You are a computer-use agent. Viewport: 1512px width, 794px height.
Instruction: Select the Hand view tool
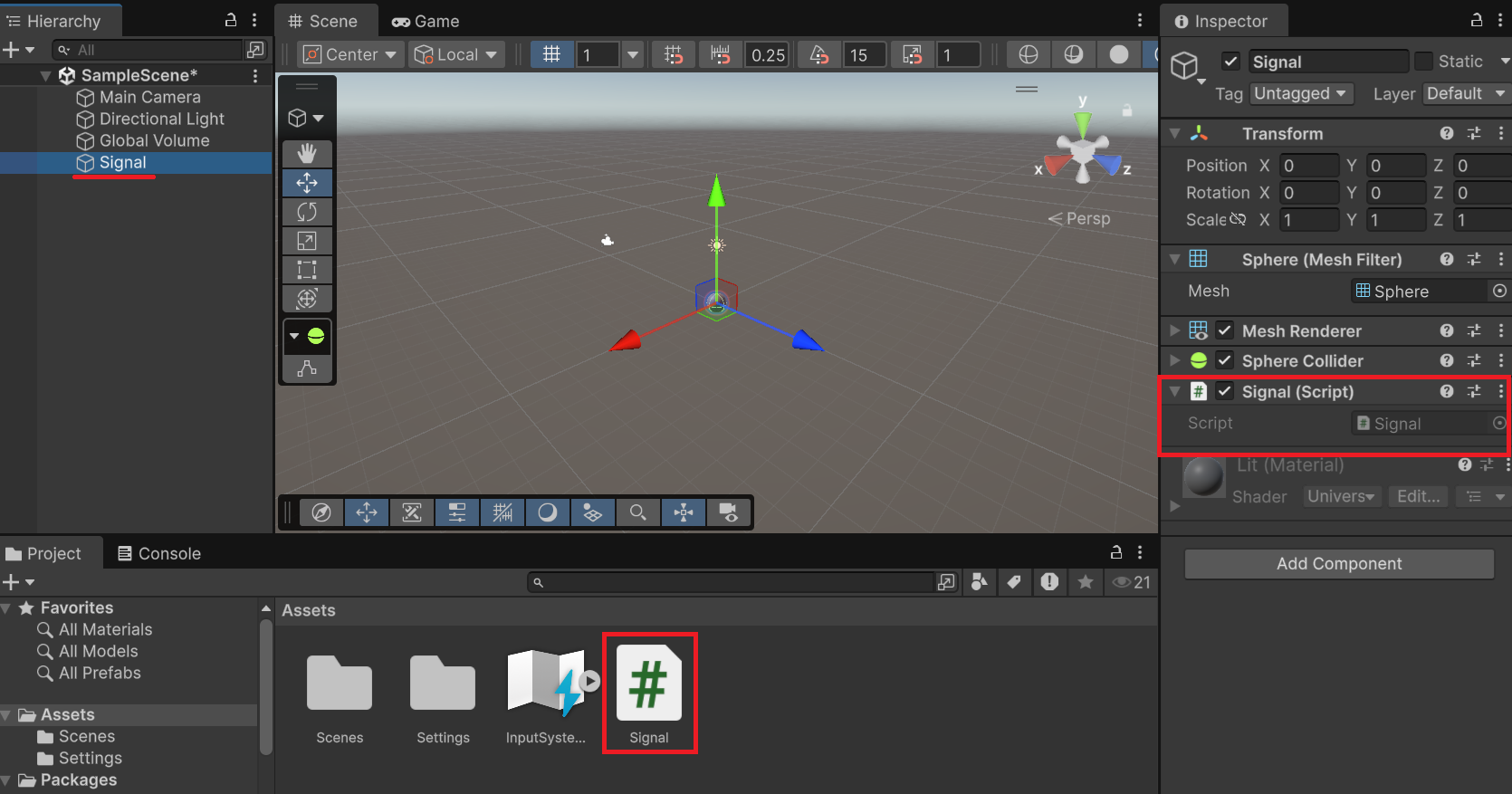point(307,154)
